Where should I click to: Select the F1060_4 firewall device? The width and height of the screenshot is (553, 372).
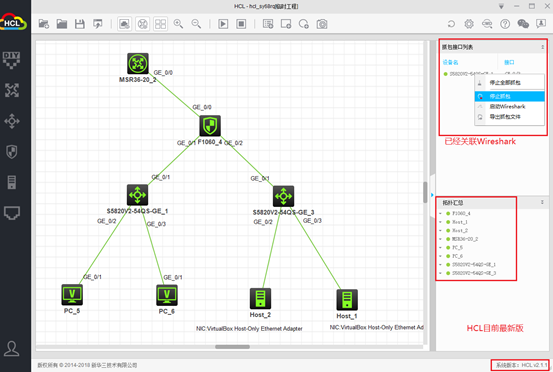(x=210, y=126)
